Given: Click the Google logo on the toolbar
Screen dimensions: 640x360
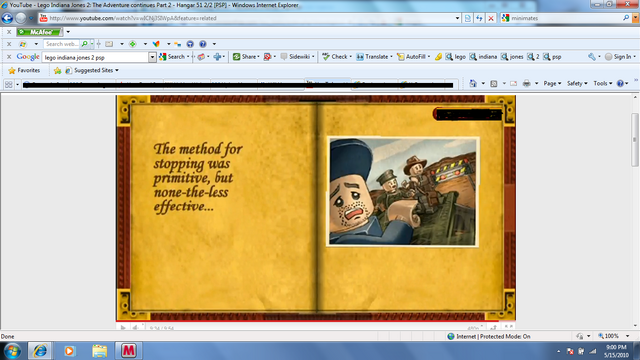Looking at the screenshot, I should coord(28,57).
